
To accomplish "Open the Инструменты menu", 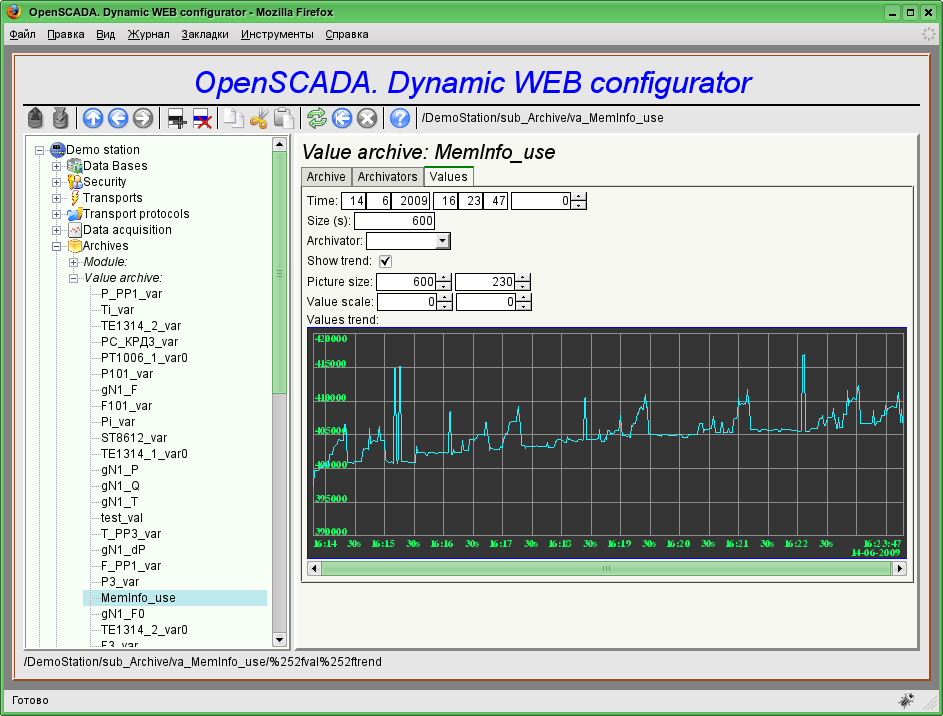I will click(x=277, y=34).
